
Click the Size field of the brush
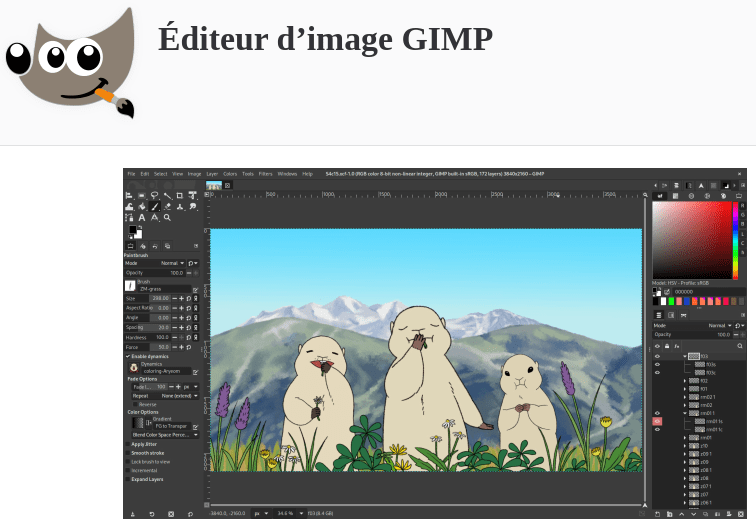tap(160, 298)
